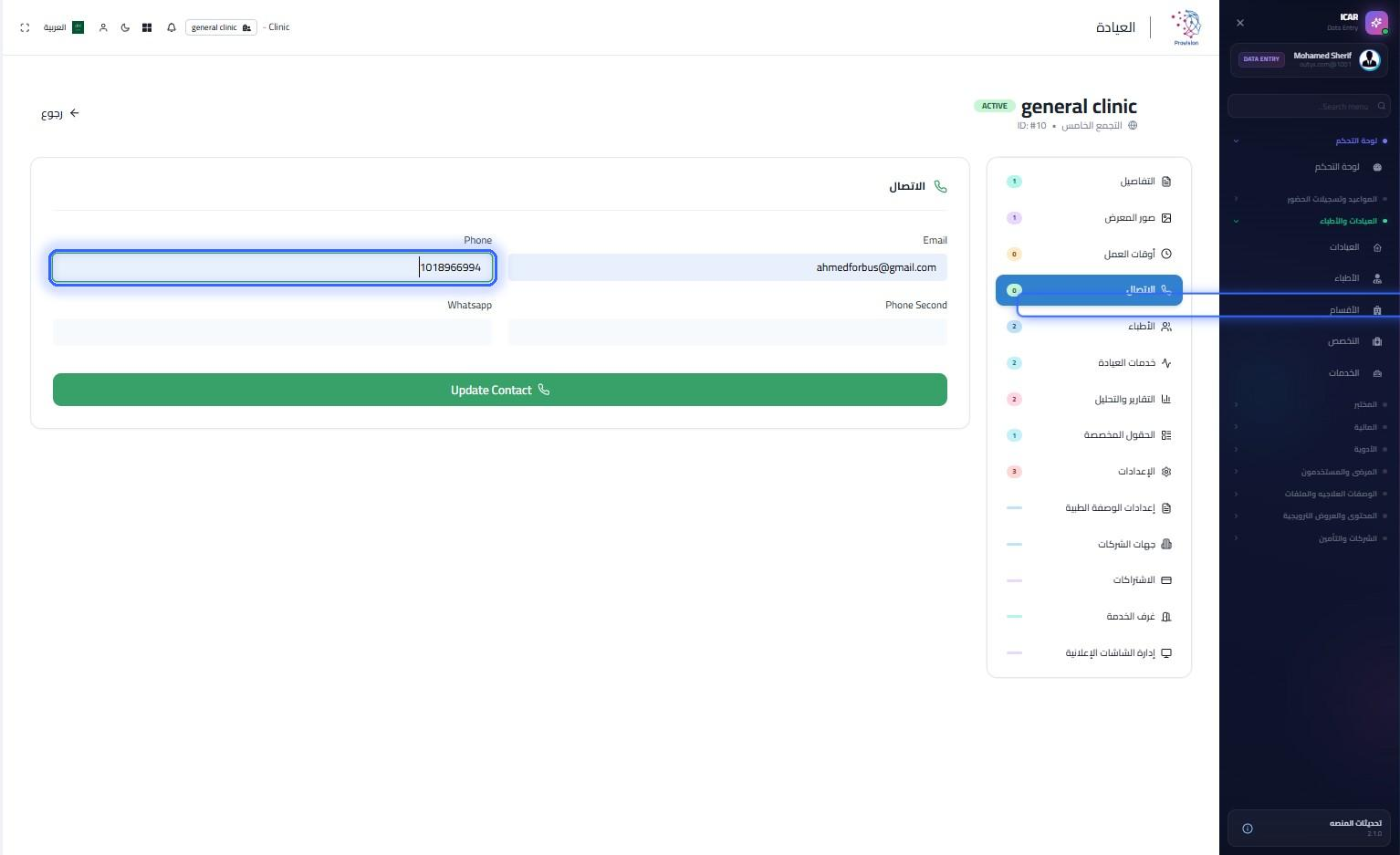Open user profile icon in top bar
The width and height of the screenshot is (1400, 855).
103,27
